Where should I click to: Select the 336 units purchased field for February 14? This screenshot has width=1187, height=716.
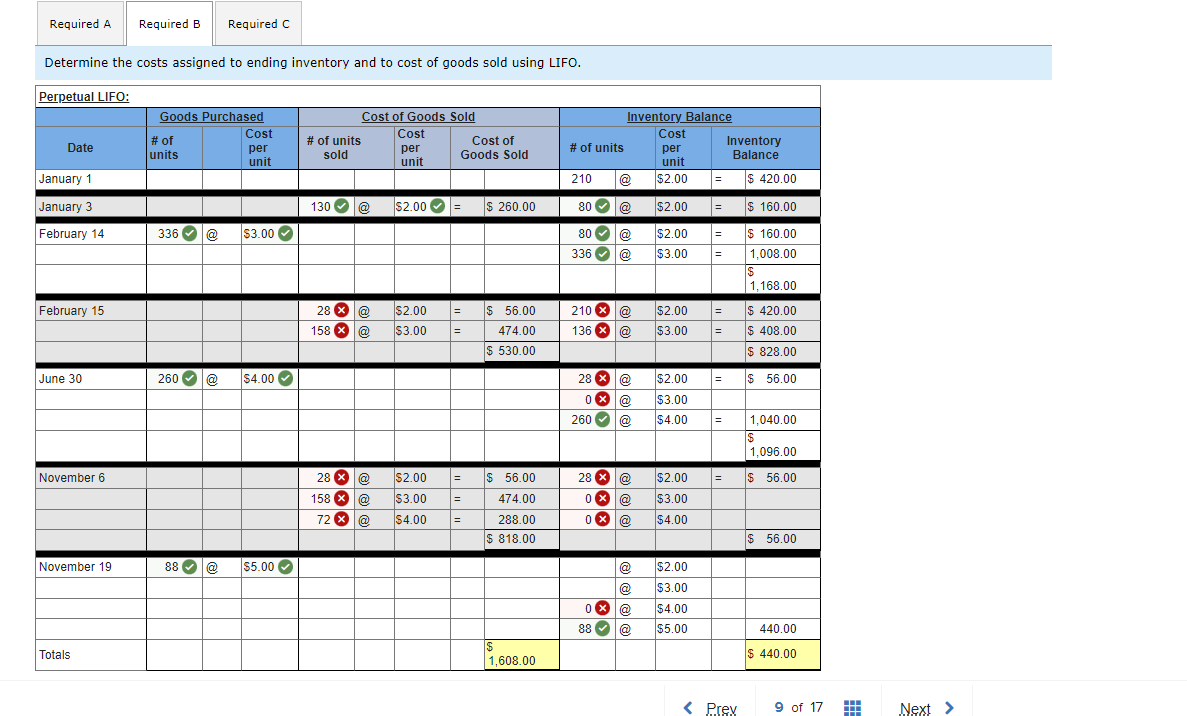coord(174,234)
